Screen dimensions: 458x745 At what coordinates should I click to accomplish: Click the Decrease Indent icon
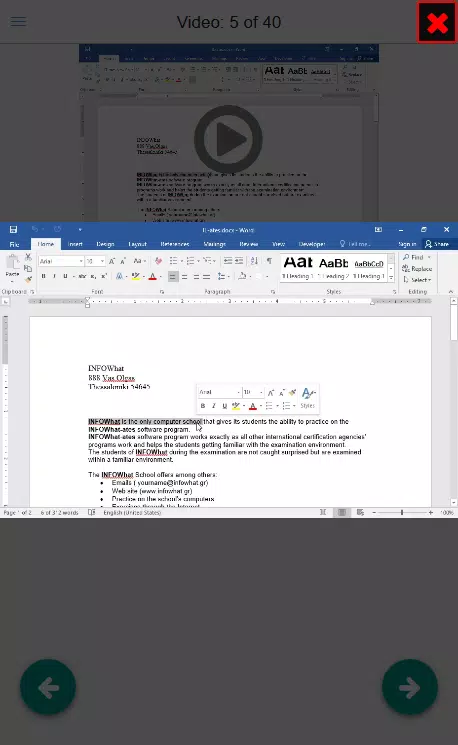(x=228, y=261)
